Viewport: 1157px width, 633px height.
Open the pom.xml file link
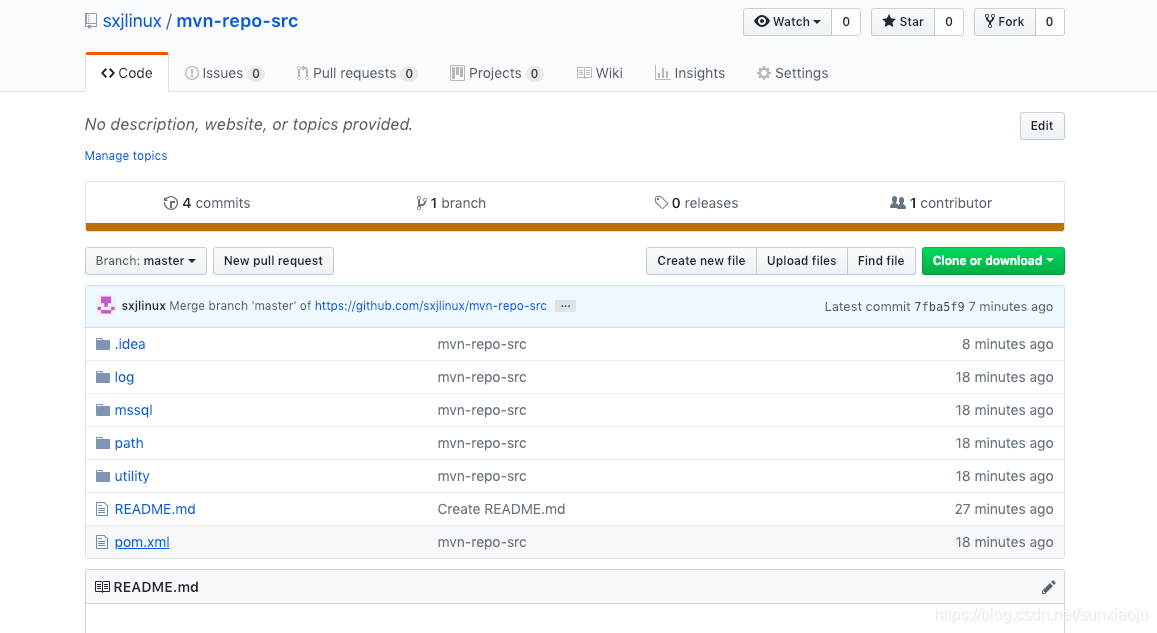[142, 542]
